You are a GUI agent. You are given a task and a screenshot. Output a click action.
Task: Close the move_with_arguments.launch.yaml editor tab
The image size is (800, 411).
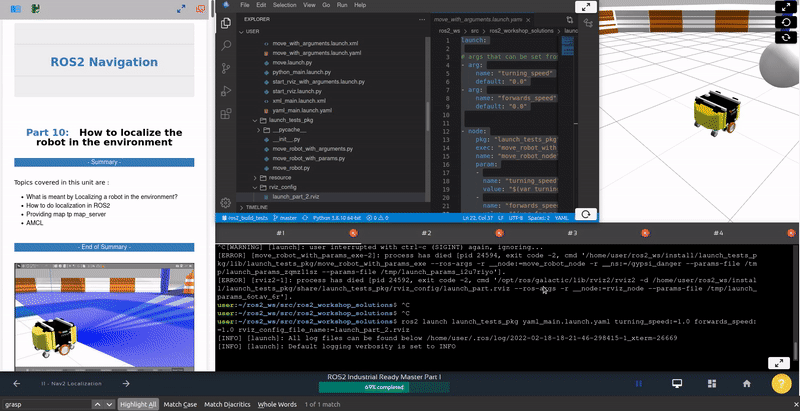[x=528, y=19]
